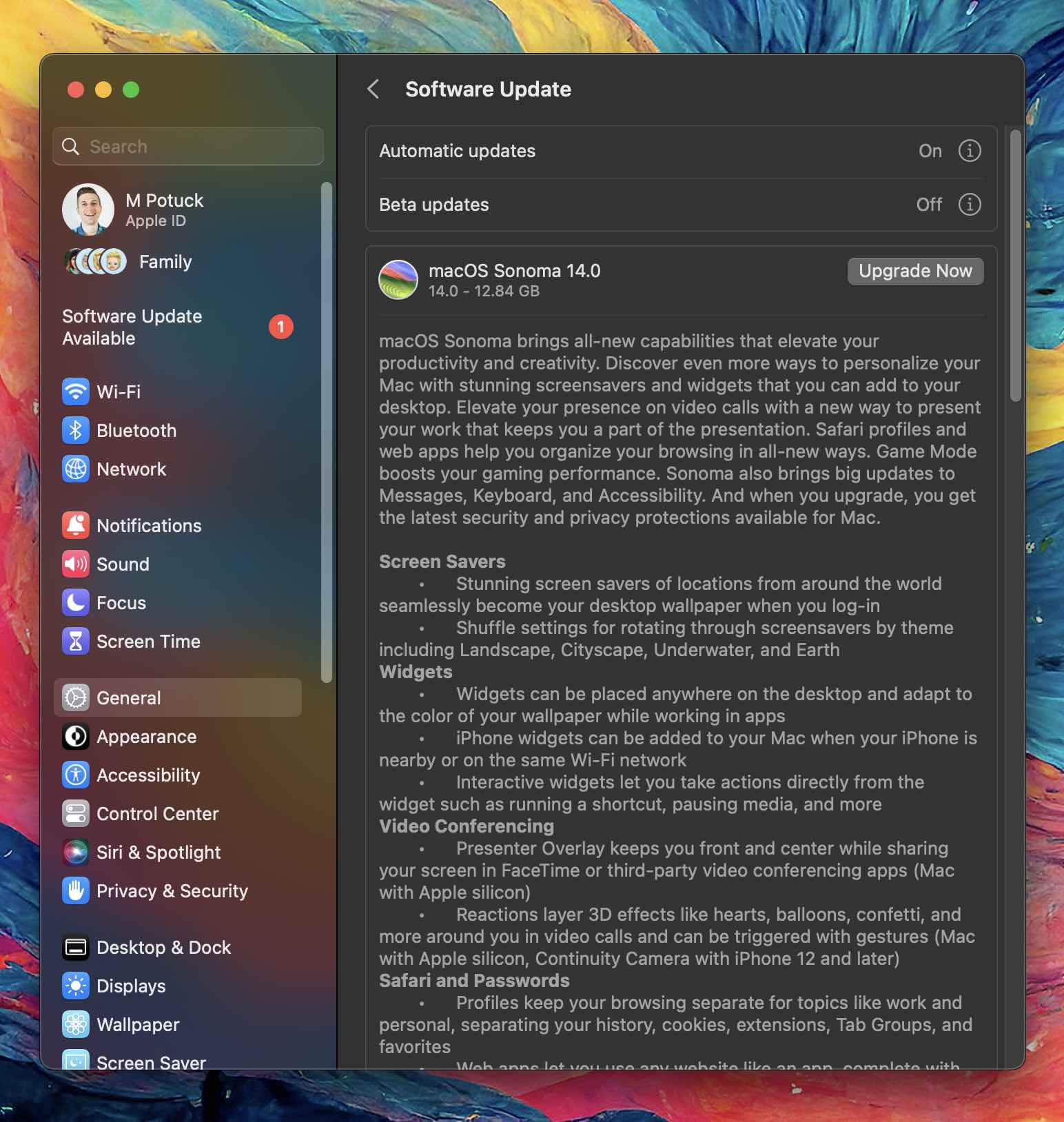Select Accessibility label in sidebar
The image size is (1064, 1122).
[148, 775]
